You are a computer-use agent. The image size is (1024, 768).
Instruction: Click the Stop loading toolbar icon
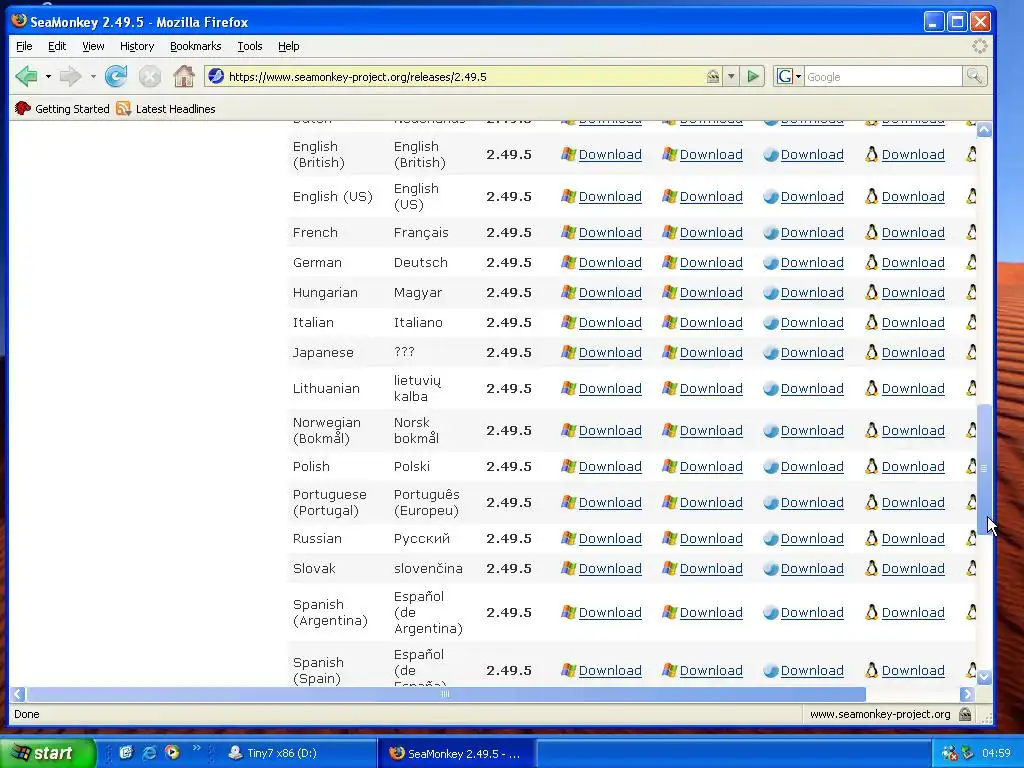tap(150, 76)
